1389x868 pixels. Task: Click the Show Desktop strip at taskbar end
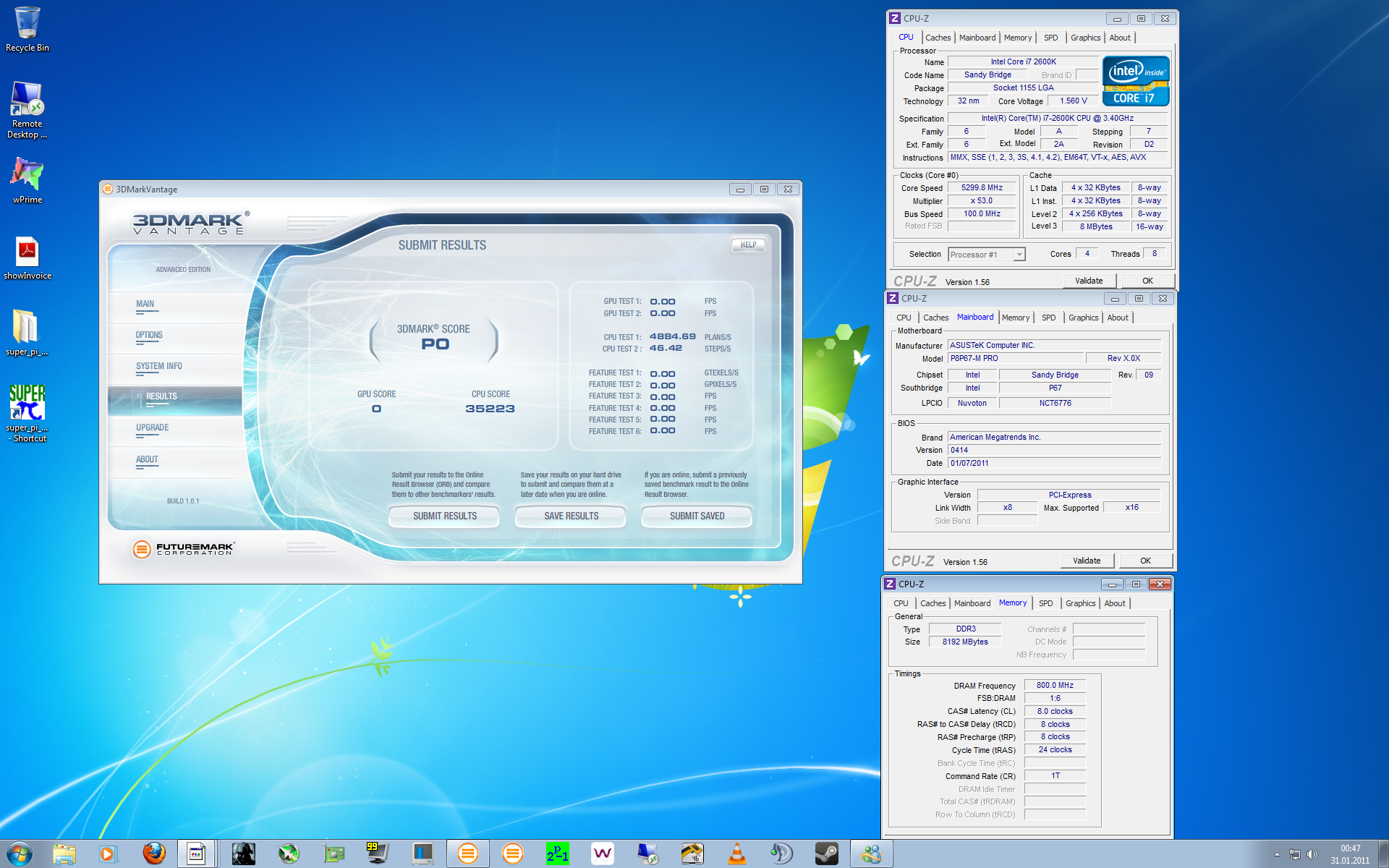[x=1384, y=854]
